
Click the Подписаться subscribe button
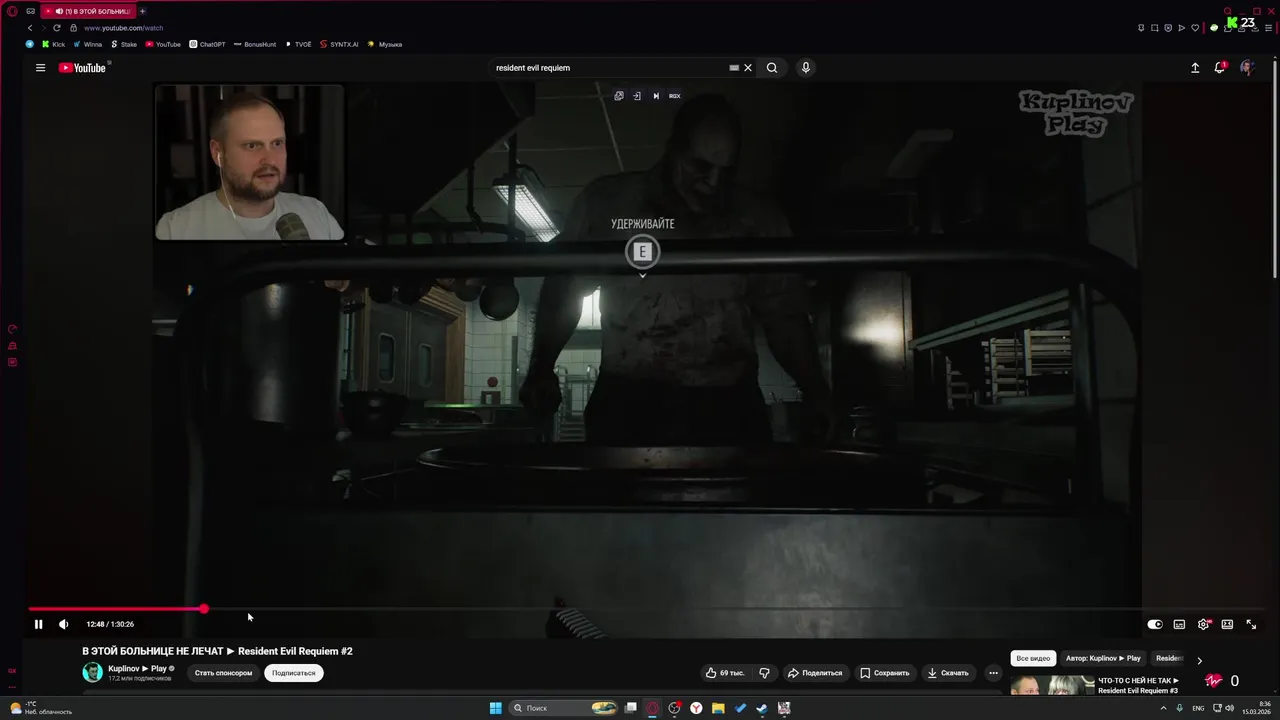(294, 673)
